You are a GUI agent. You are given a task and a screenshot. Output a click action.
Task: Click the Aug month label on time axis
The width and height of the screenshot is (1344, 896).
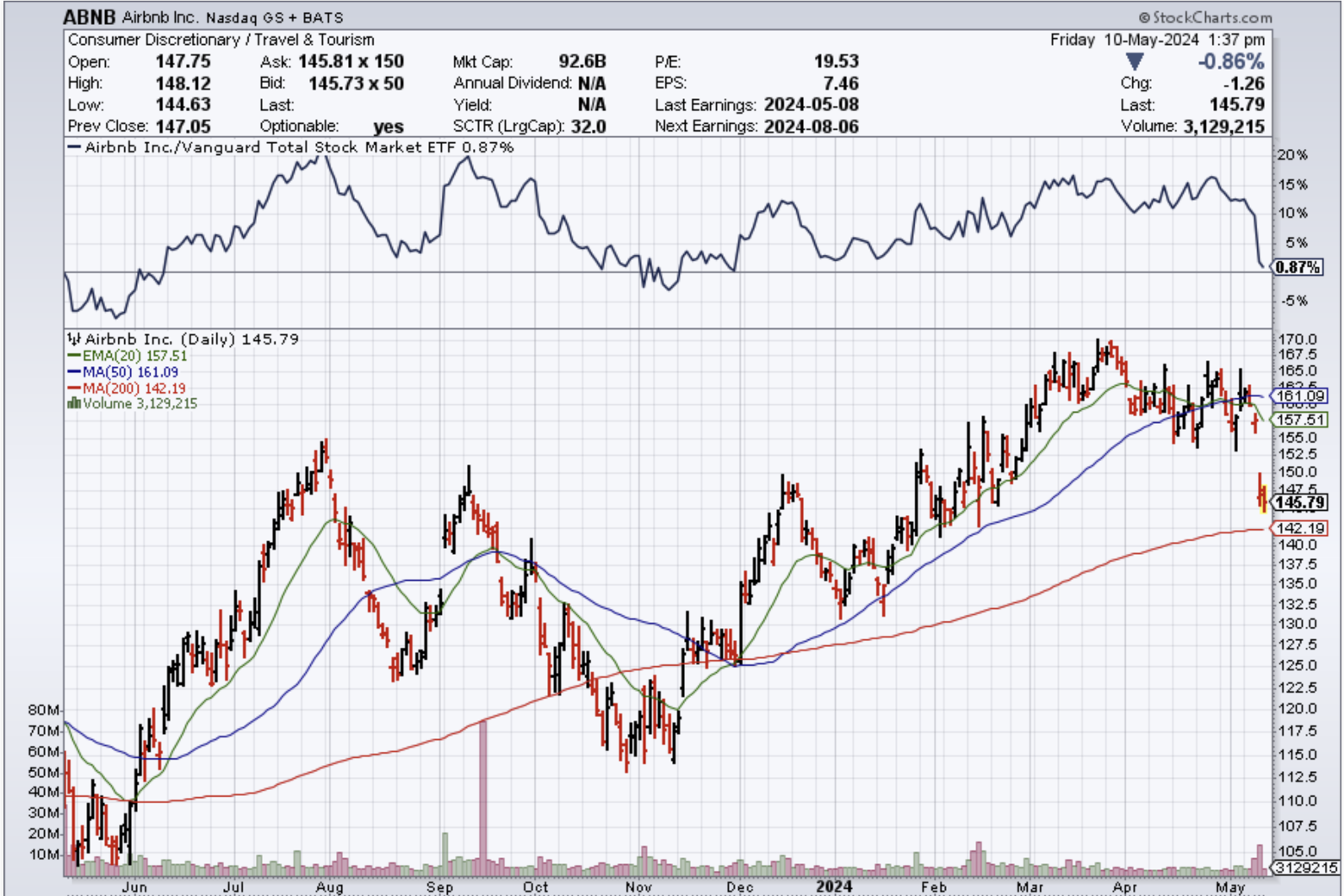coord(329,887)
